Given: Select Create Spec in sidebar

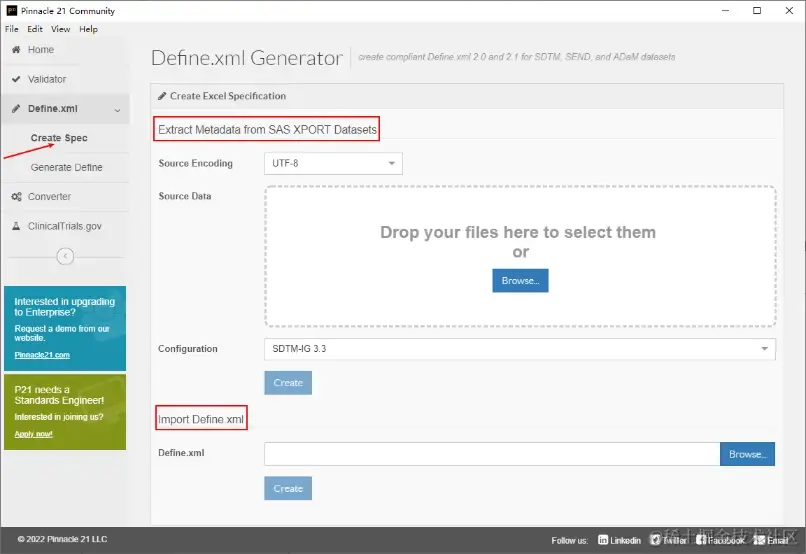Looking at the screenshot, I should 59,138.
